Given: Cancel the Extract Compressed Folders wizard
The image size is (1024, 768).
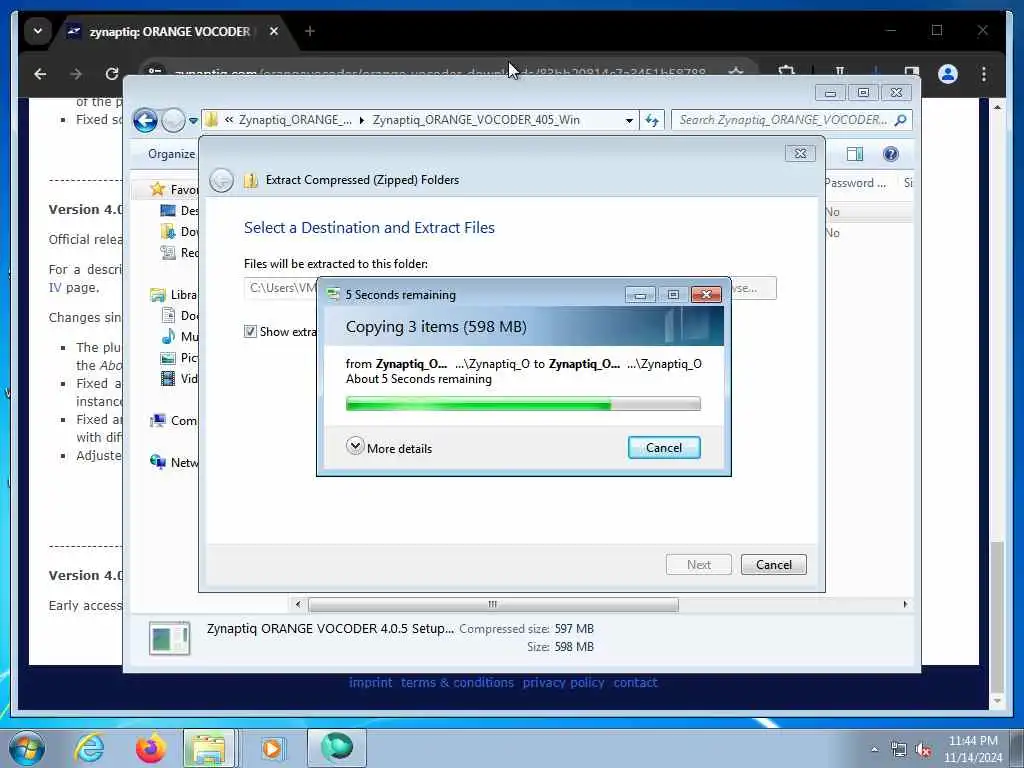Looking at the screenshot, I should [x=773, y=564].
